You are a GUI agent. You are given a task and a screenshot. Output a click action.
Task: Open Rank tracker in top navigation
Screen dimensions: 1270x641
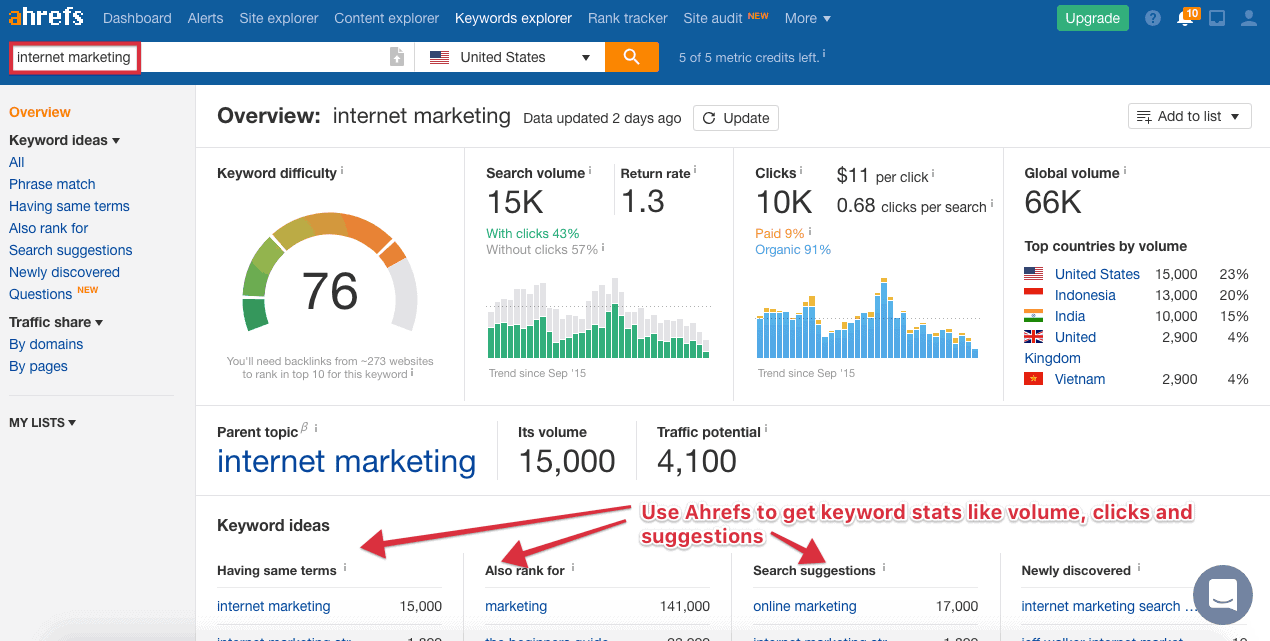(627, 18)
